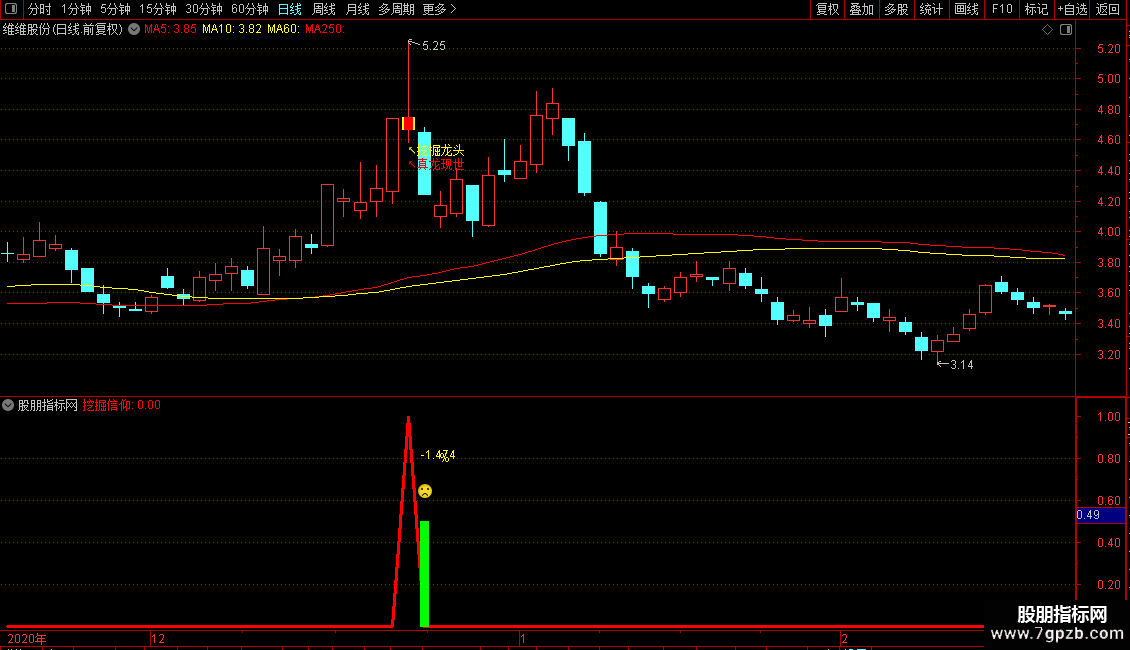Viewport: 1130px width, 650px height.
Task: Switch to 月线 monthly chart
Action: 357,9
